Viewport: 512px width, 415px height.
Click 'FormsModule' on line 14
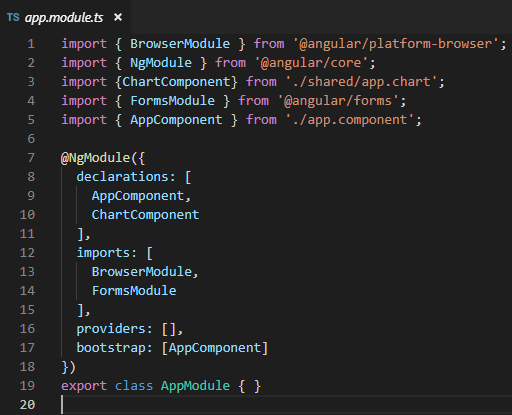point(134,291)
